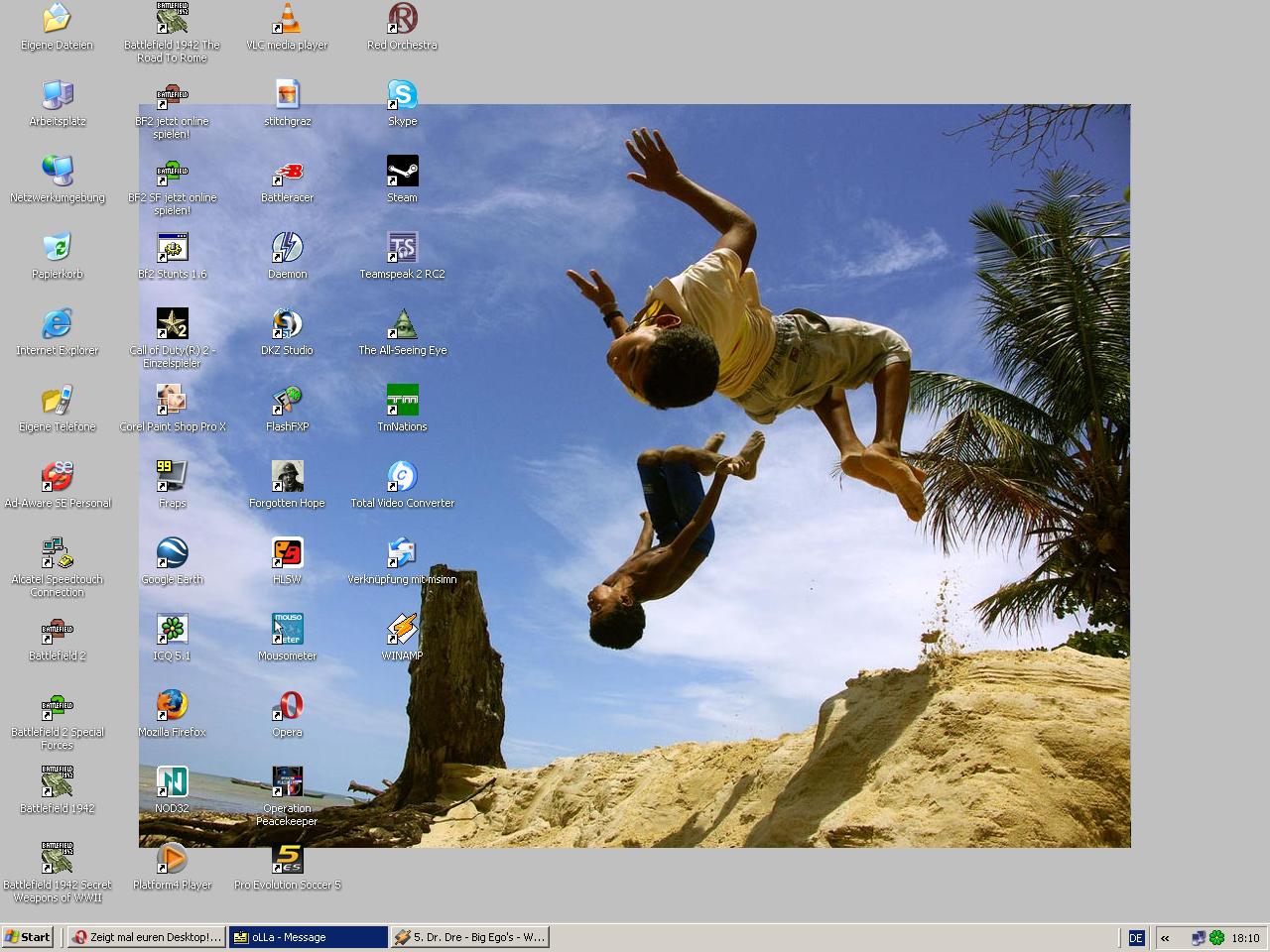Select the Steam shortcut icon
Screen dimensions: 1270x952
point(403,171)
